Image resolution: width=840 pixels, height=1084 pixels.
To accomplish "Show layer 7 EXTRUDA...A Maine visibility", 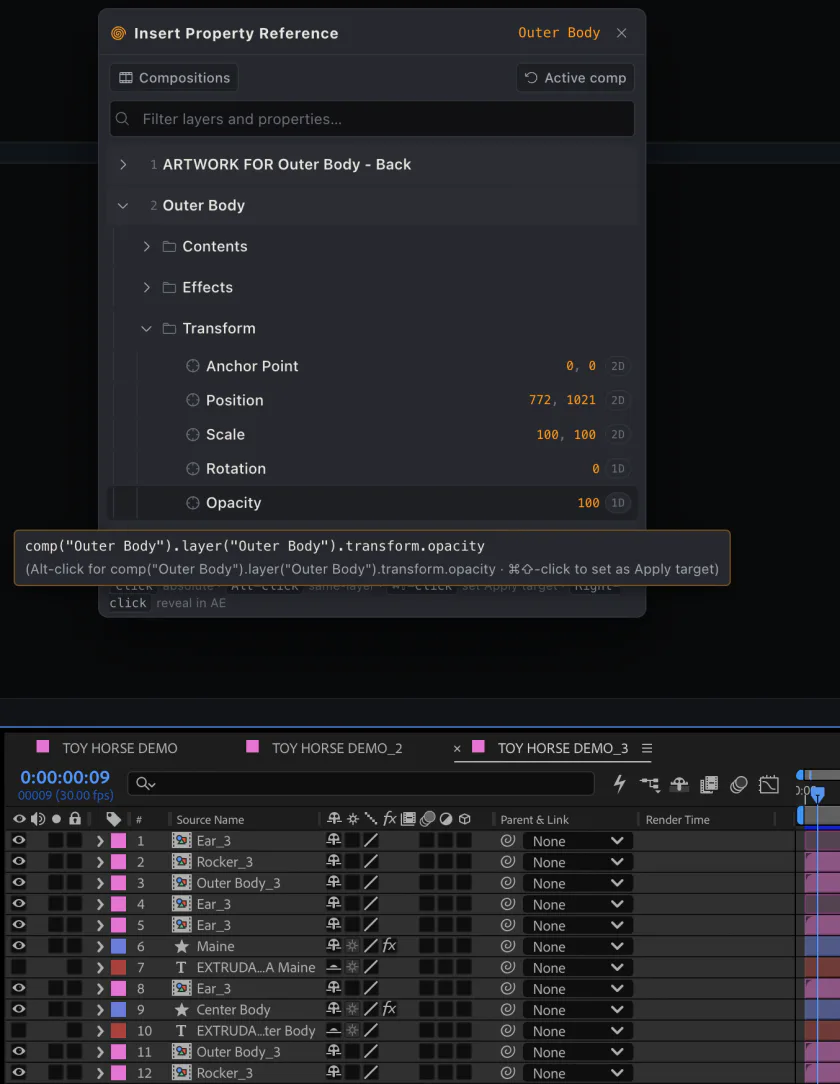I will (19, 967).
